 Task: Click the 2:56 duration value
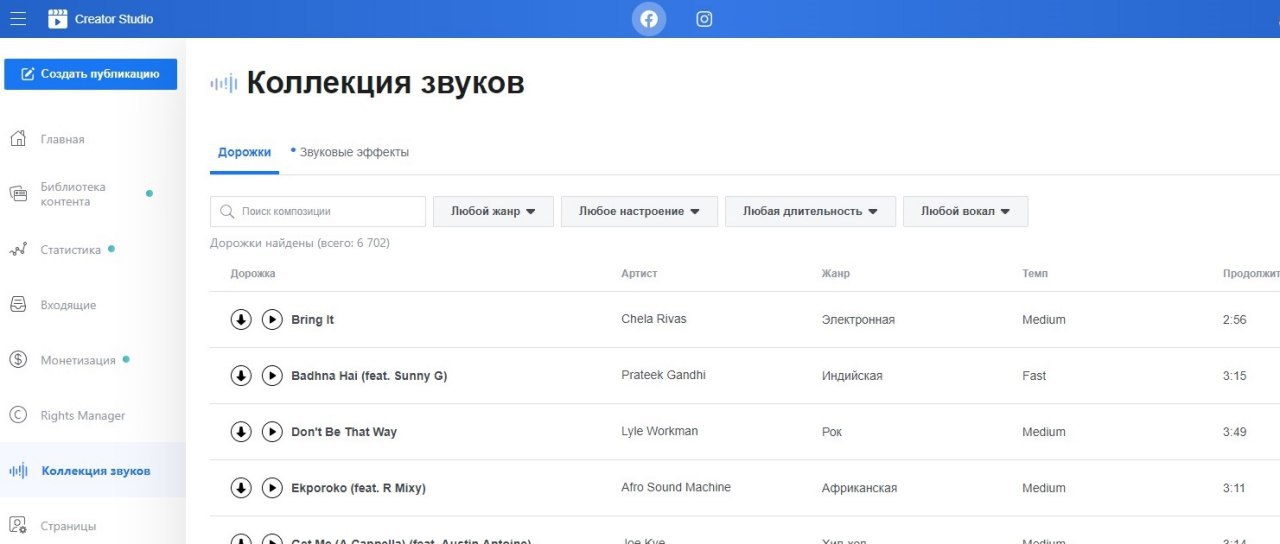[1234, 320]
